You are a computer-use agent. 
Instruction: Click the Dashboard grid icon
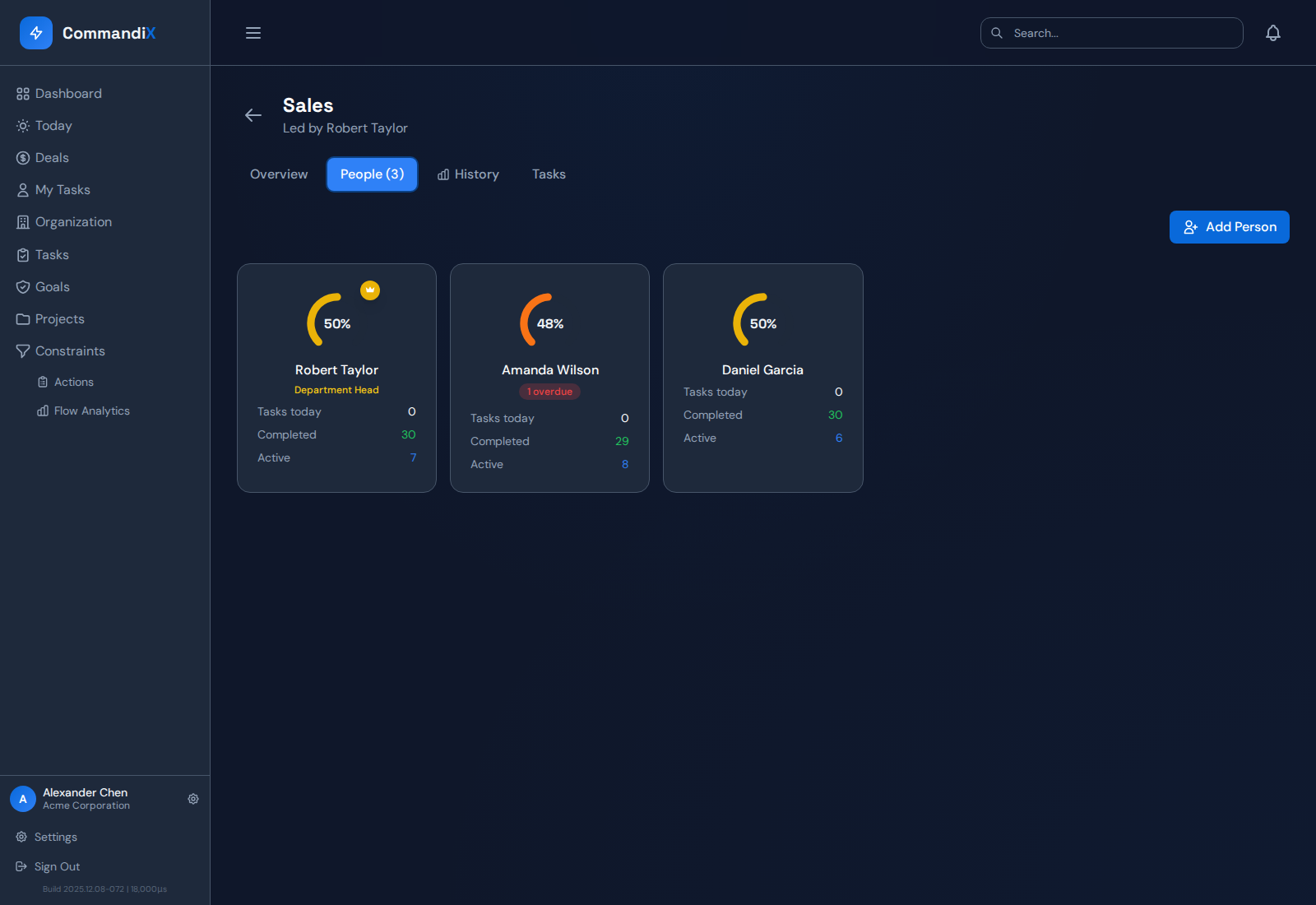click(x=23, y=94)
